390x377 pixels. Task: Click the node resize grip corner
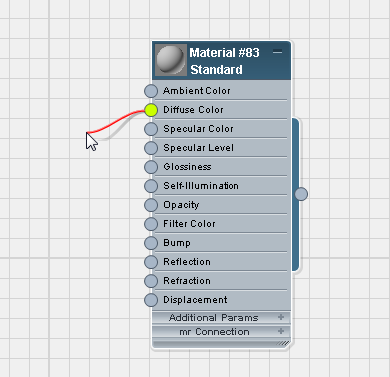[x=283, y=343]
